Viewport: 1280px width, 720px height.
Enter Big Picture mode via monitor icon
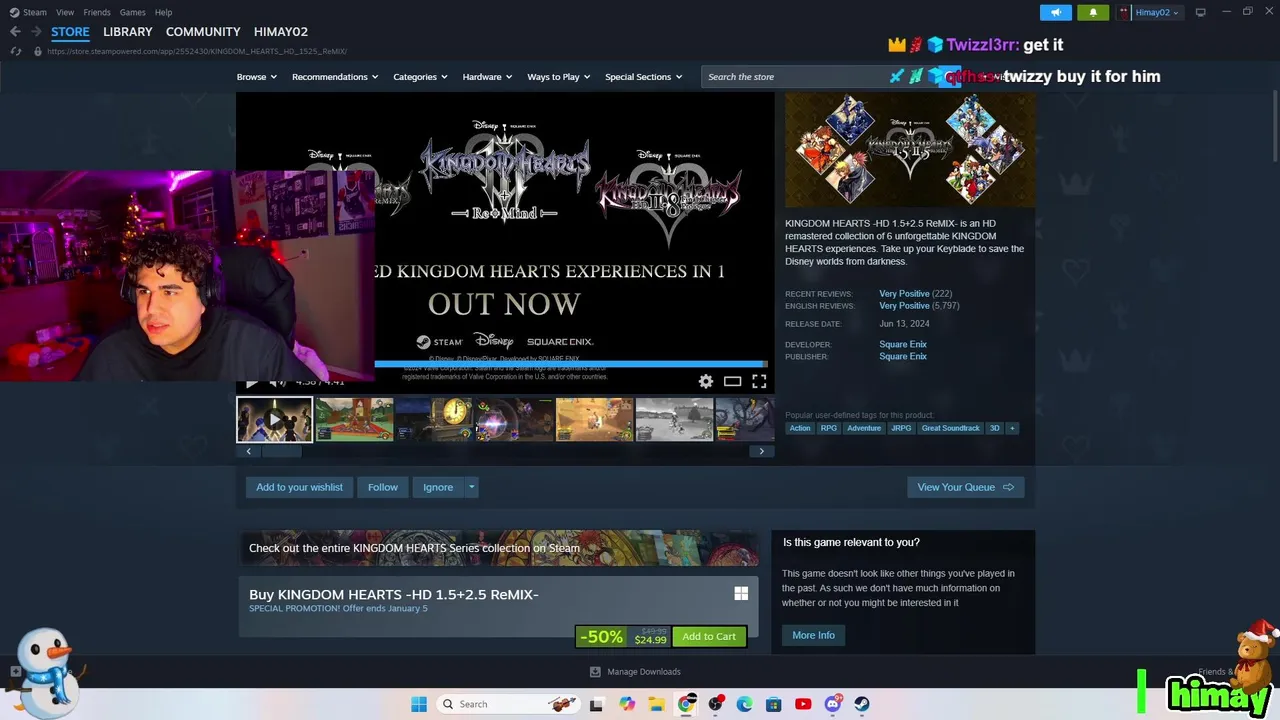click(1200, 12)
